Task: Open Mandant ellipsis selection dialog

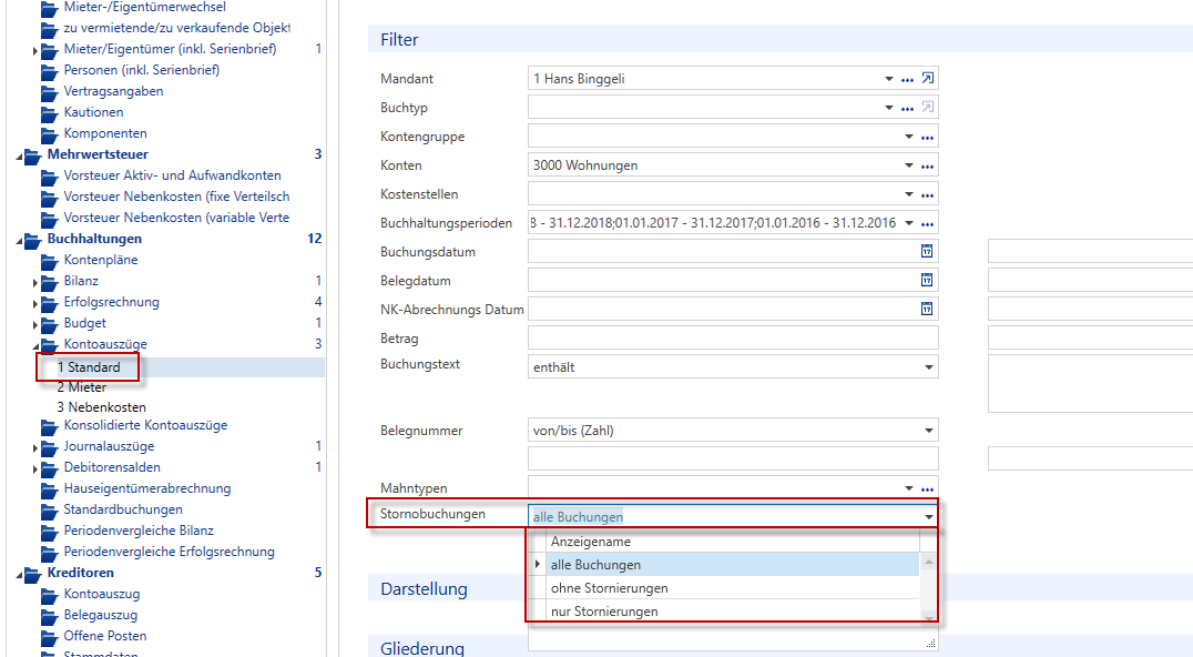Action: coord(907,79)
